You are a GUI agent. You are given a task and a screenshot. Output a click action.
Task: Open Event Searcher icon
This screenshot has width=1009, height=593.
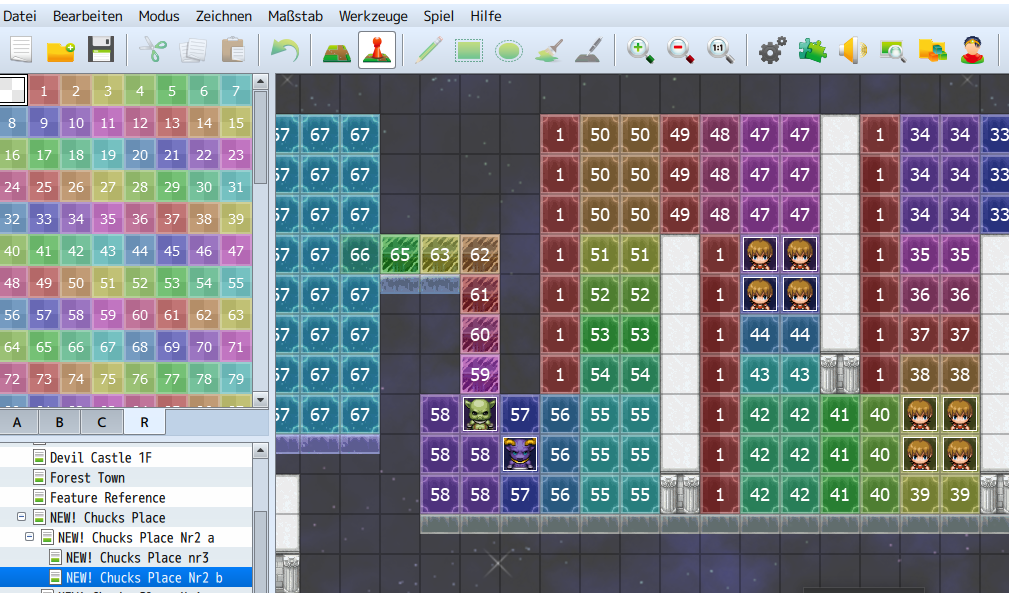tap(893, 50)
